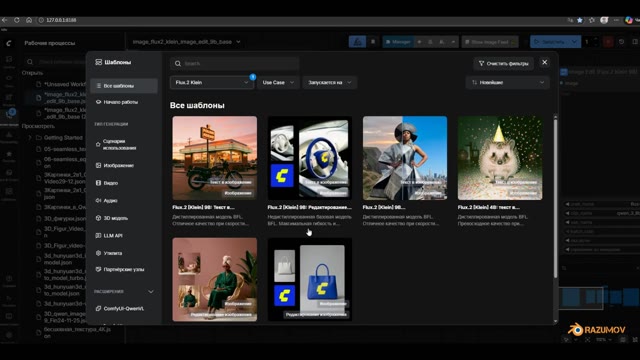Select the Все шаблоны sidebar tab
640x360 pixels.
point(124,86)
